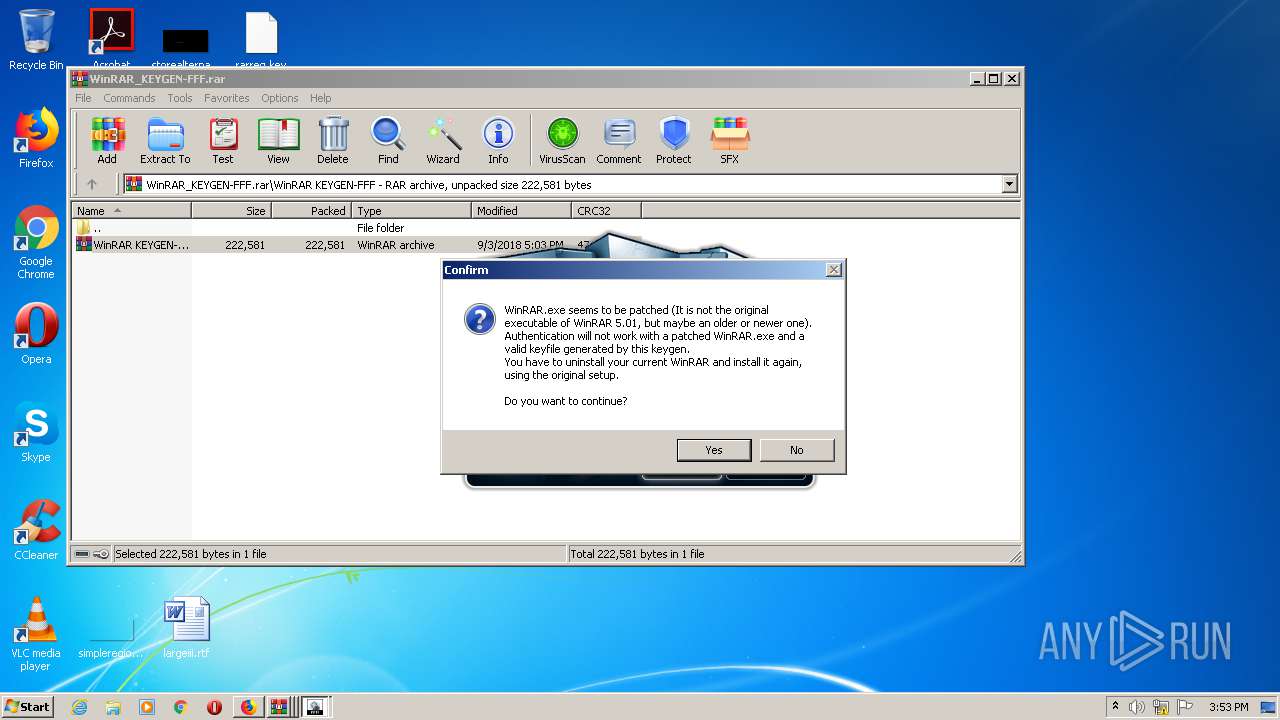Viewport: 1280px width, 720px height.
Task: Launch the Wizard wand tool
Action: tap(443, 140)
